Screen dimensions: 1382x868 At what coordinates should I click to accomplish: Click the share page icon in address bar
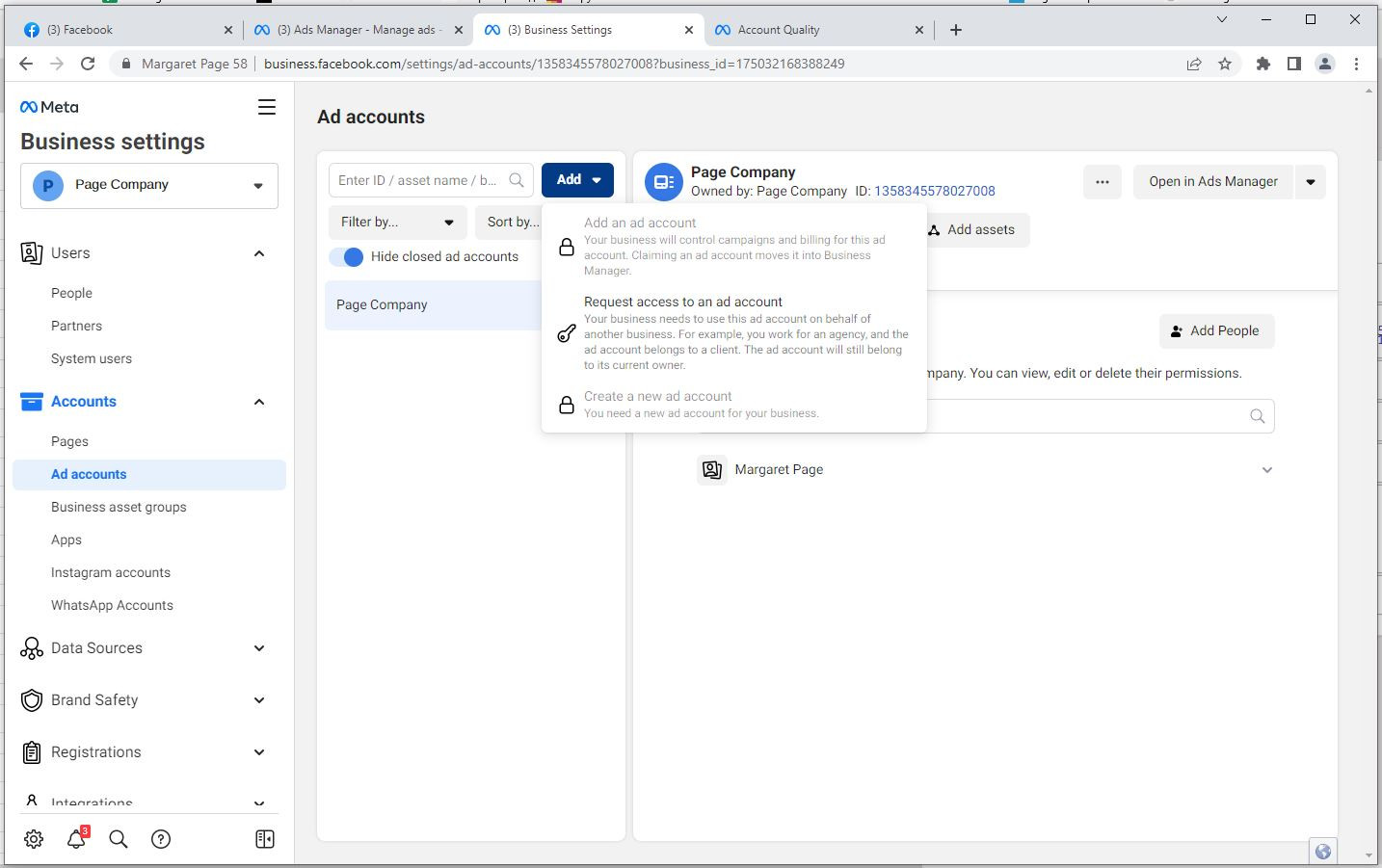tap(1194, 64)
